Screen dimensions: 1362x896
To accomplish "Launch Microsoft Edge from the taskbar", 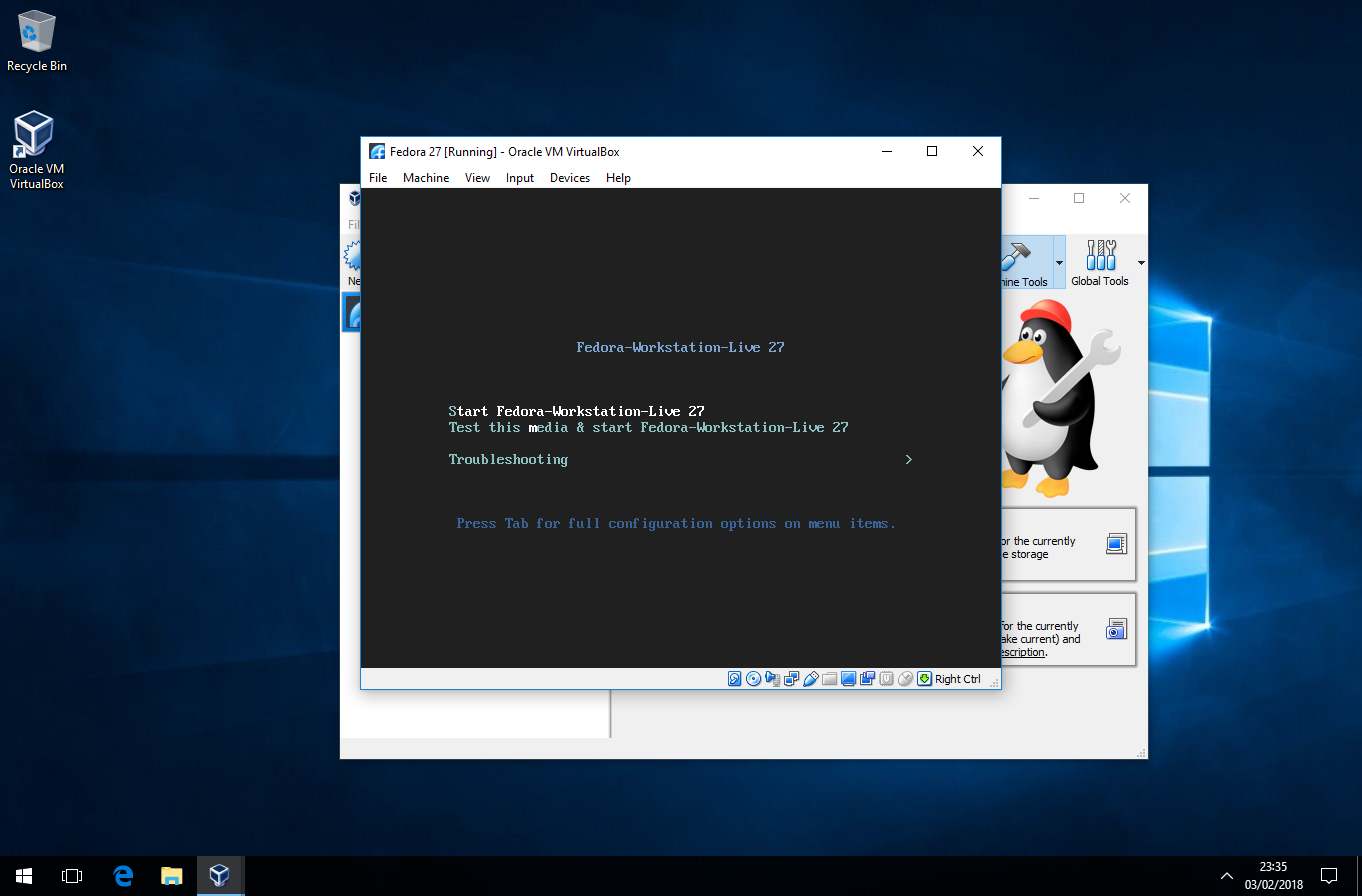I will (x=123, y=876).
